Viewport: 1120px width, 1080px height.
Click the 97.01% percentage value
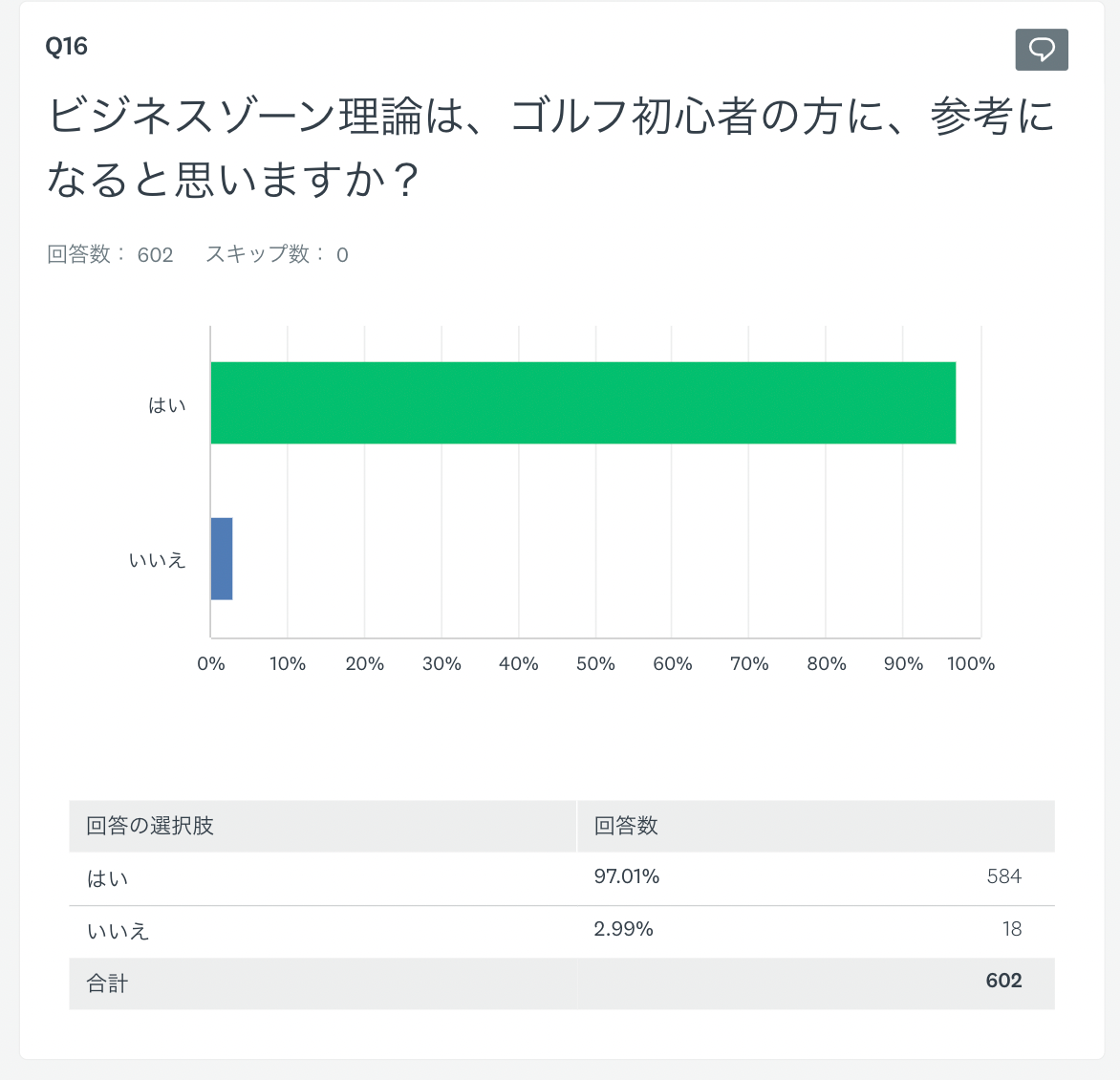[x=627, y=876]
